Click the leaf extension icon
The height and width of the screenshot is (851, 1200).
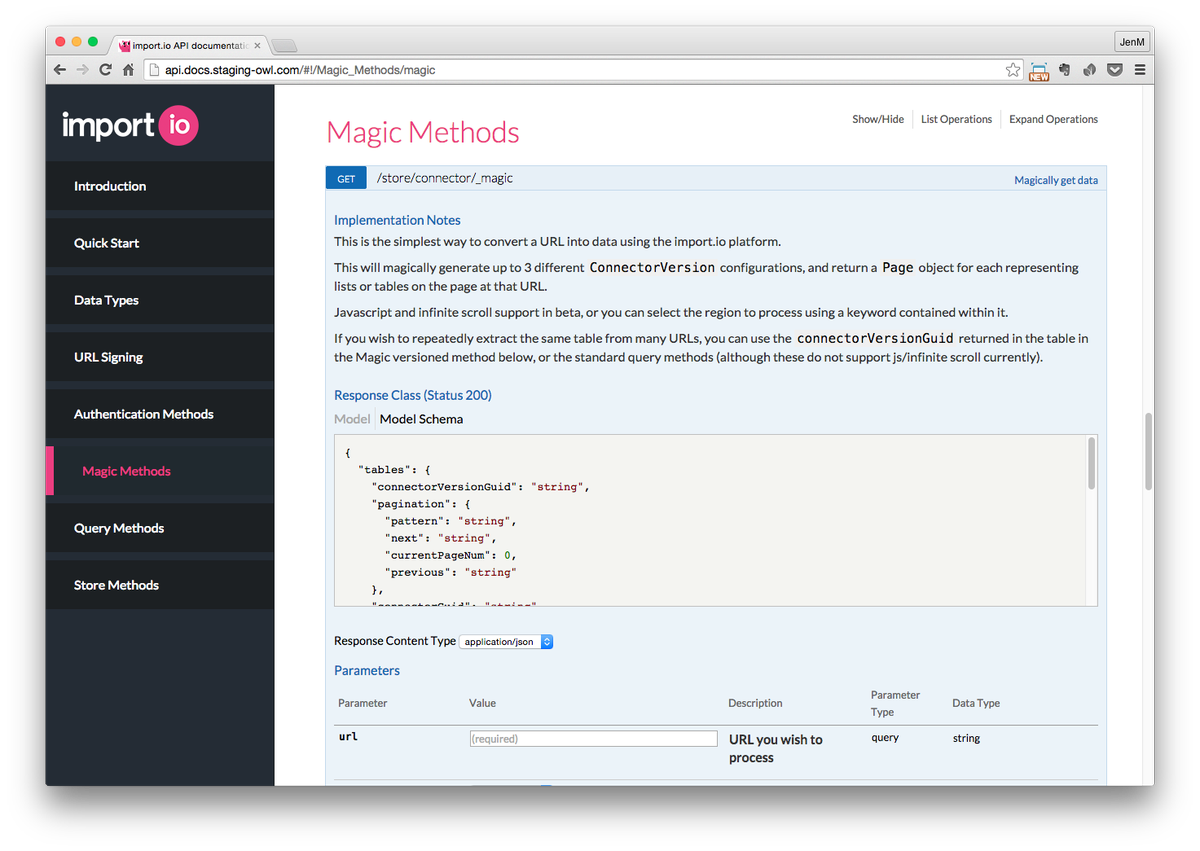coord(1089,70)
